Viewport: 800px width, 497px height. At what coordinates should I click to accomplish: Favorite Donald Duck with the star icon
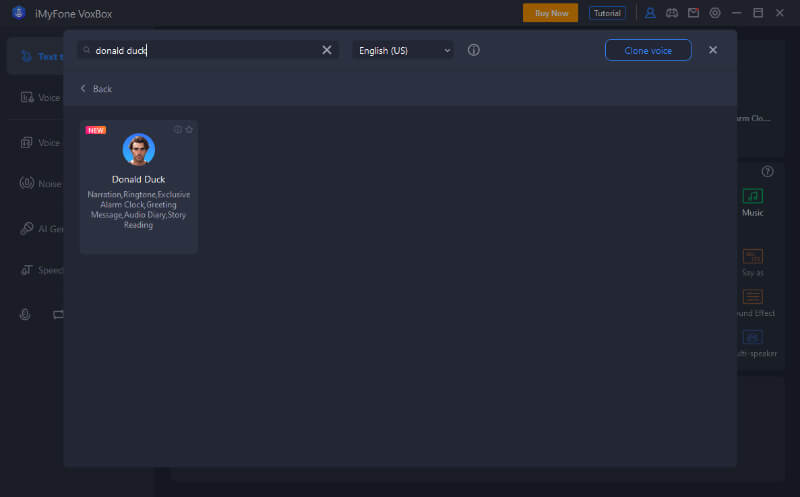pos(189,130)
